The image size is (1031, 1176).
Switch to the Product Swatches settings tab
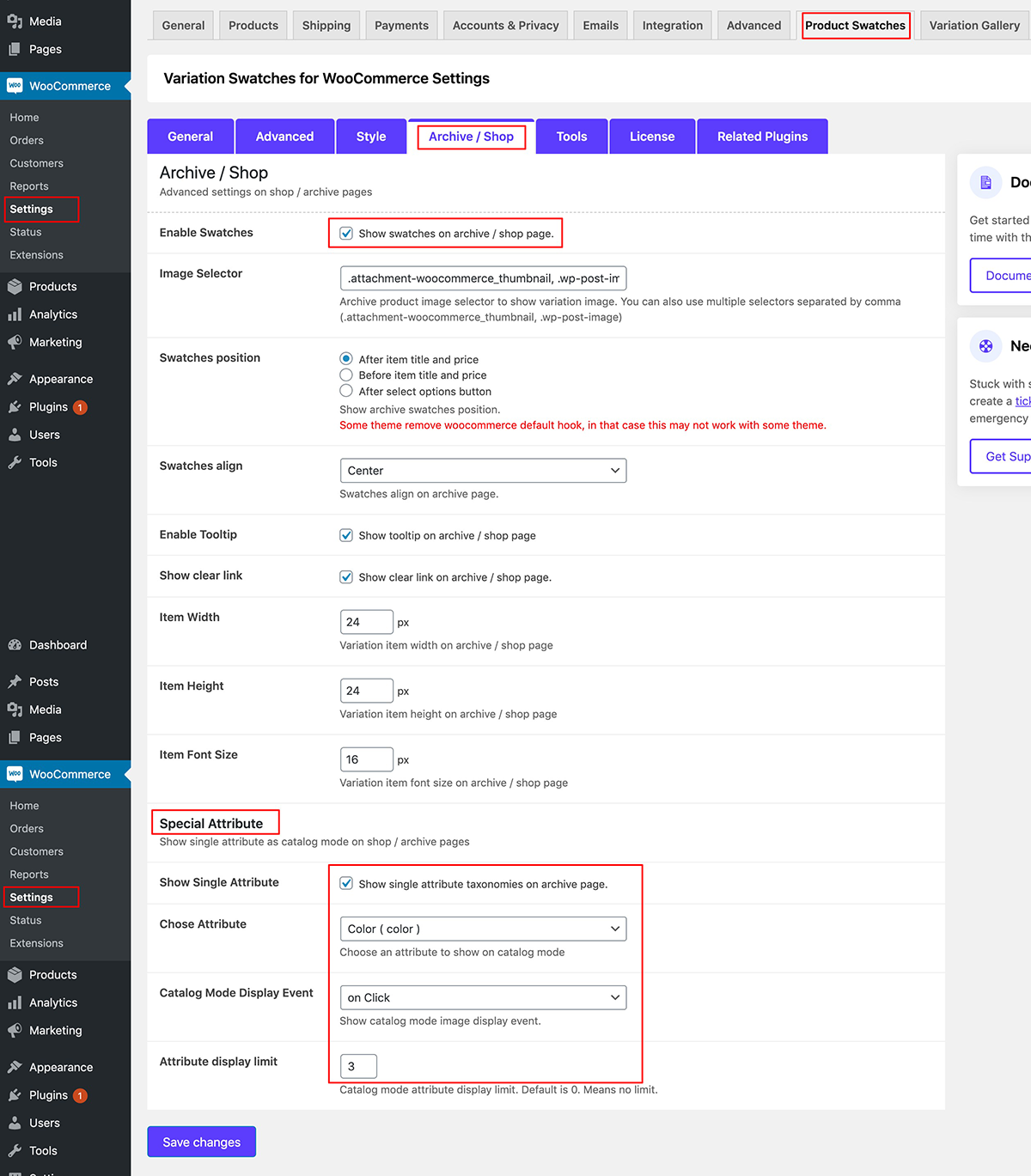tap(856, 25)
